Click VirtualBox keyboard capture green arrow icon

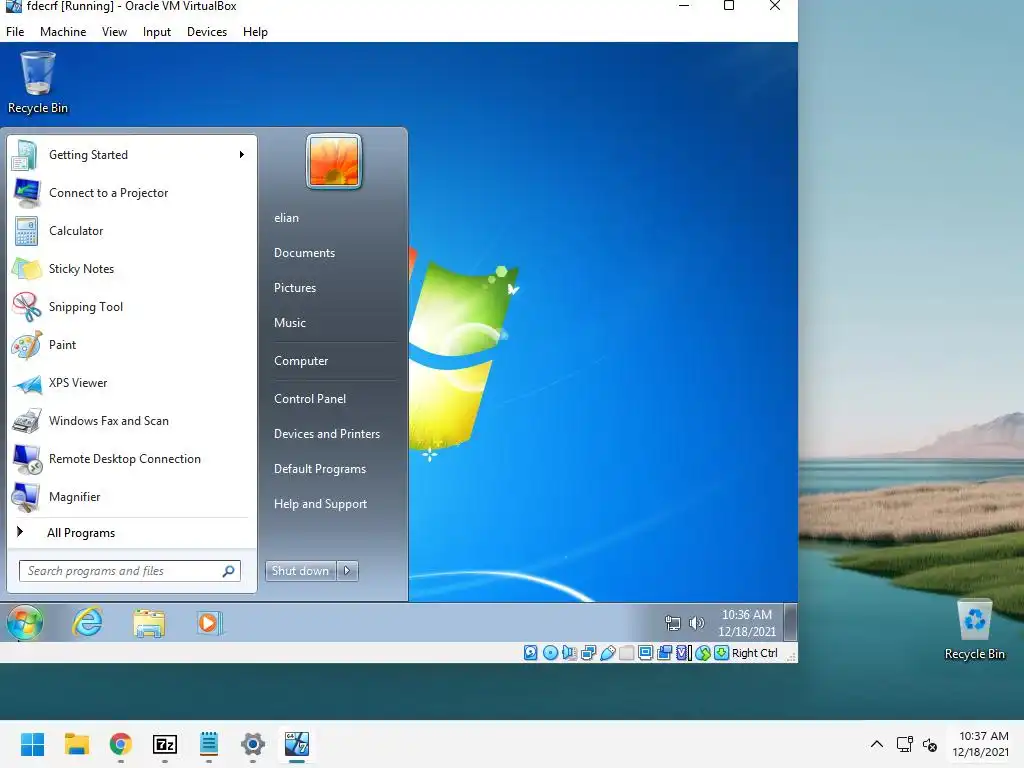721,652
